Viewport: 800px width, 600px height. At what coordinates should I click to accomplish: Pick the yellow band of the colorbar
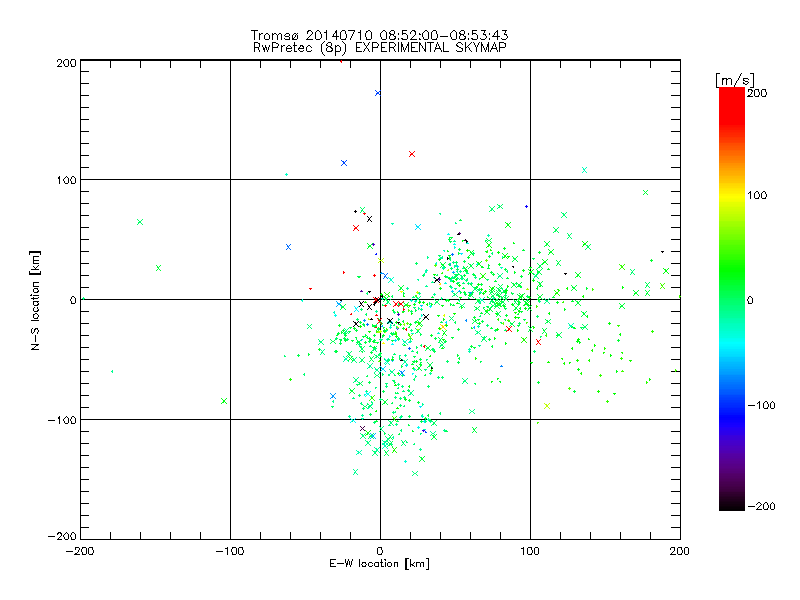pos(732,195)
